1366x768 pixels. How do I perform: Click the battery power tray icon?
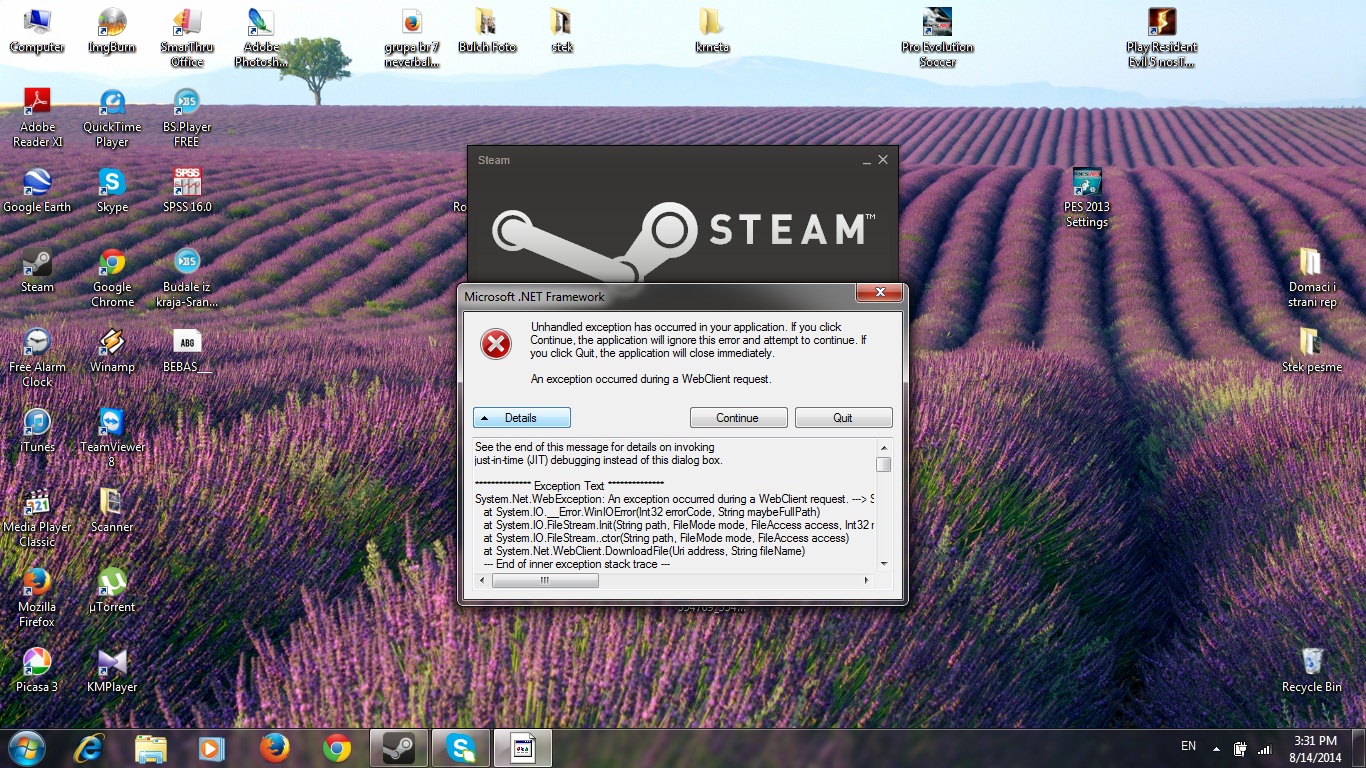pyautogui.click(x=1240, y=748)
